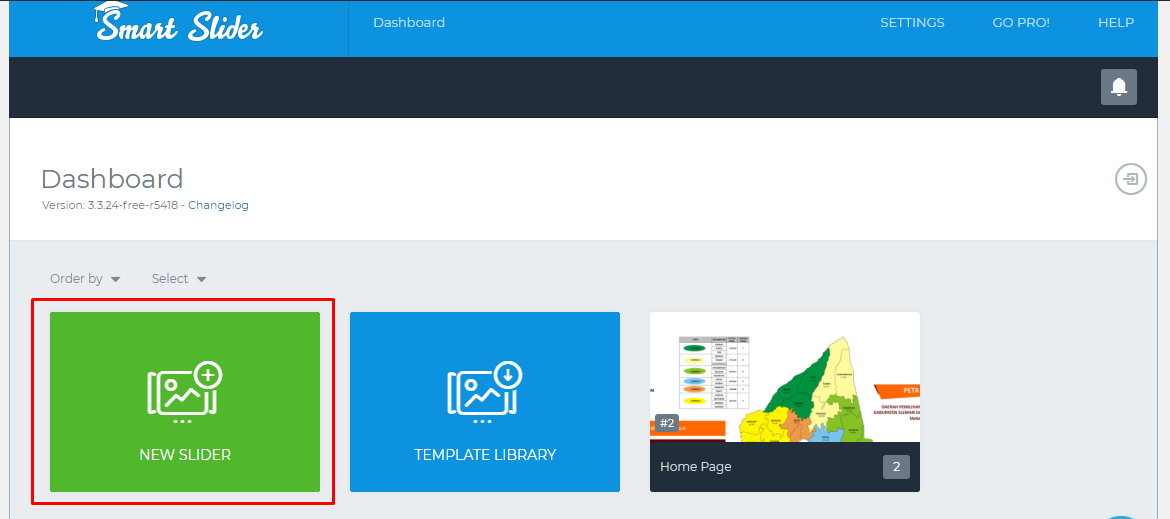Open the Changelog link
This screenshot has height=519, width=1170.
coord(218,205)
